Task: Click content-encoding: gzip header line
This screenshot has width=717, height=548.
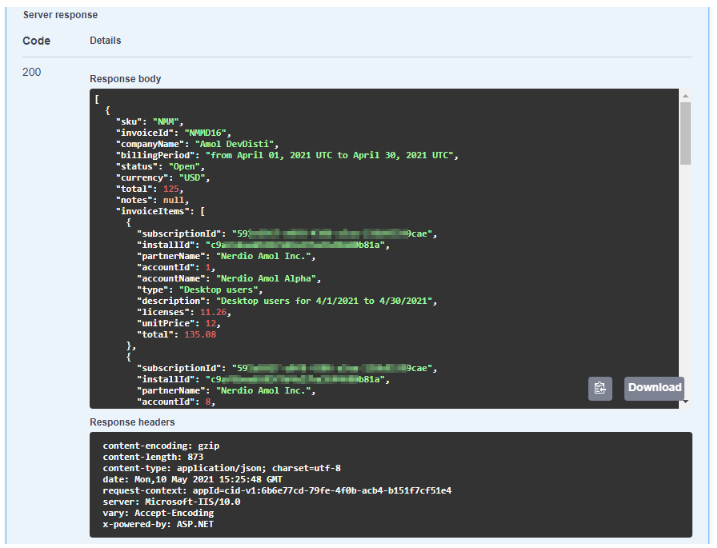Action: click(161, 446)
